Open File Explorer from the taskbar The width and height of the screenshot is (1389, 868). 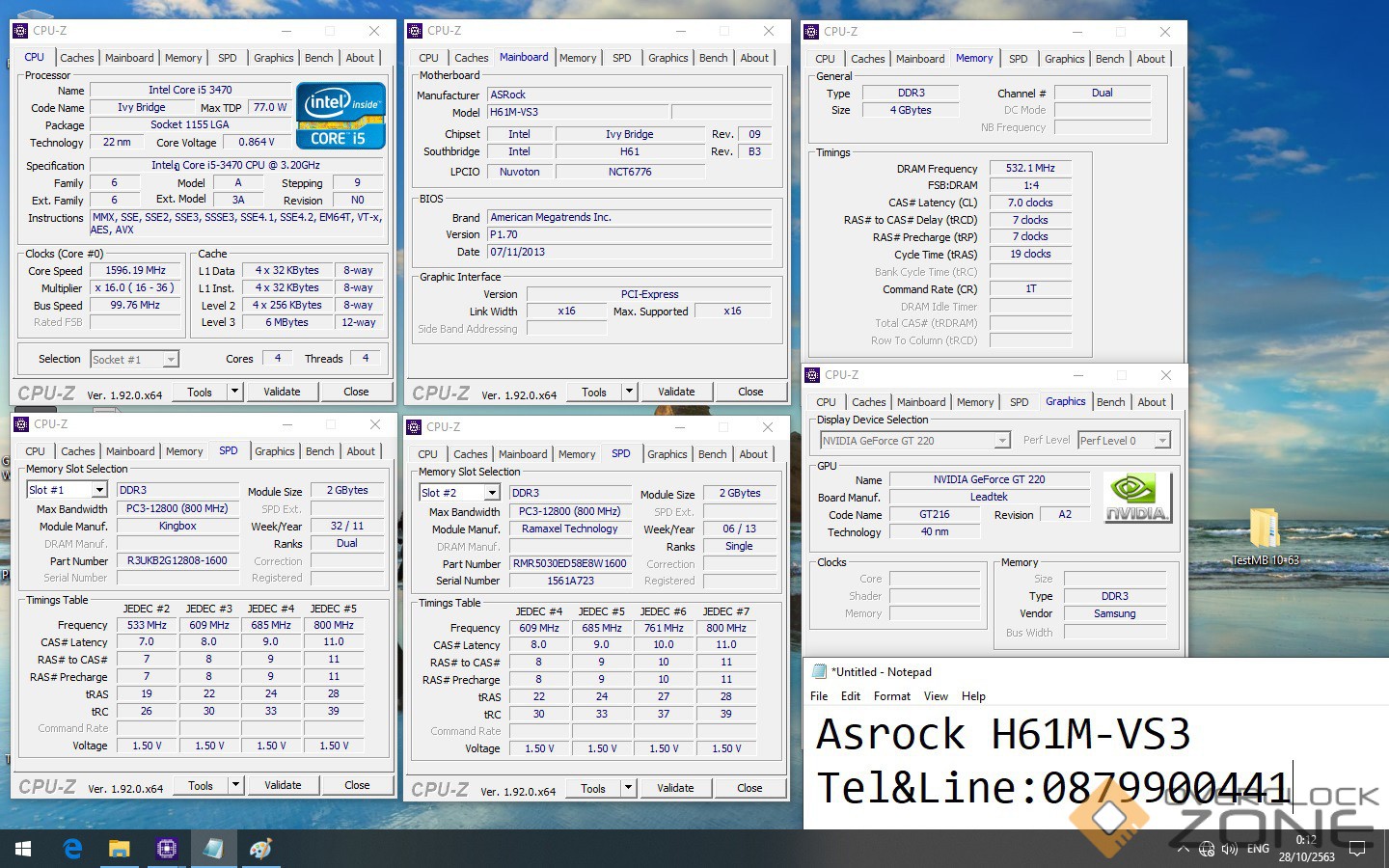(x=119, y=849)
